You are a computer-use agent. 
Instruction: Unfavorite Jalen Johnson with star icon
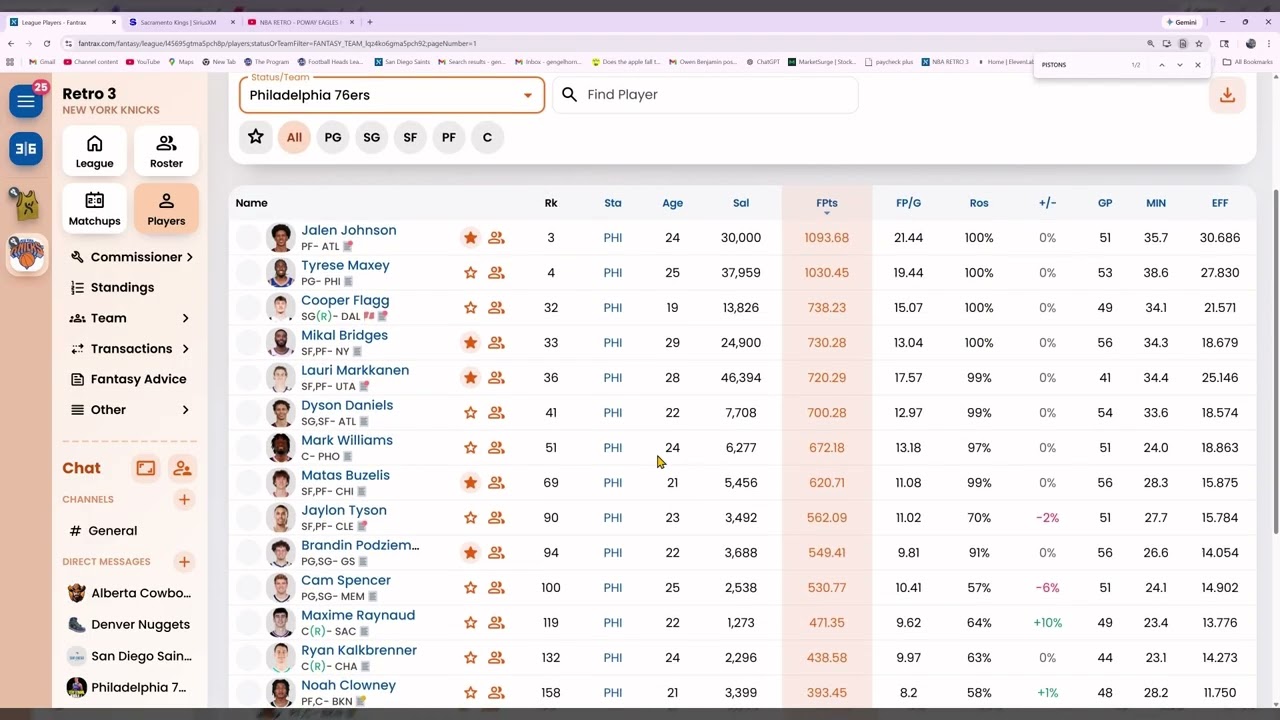pyautogui.click(x=470, y=238)
